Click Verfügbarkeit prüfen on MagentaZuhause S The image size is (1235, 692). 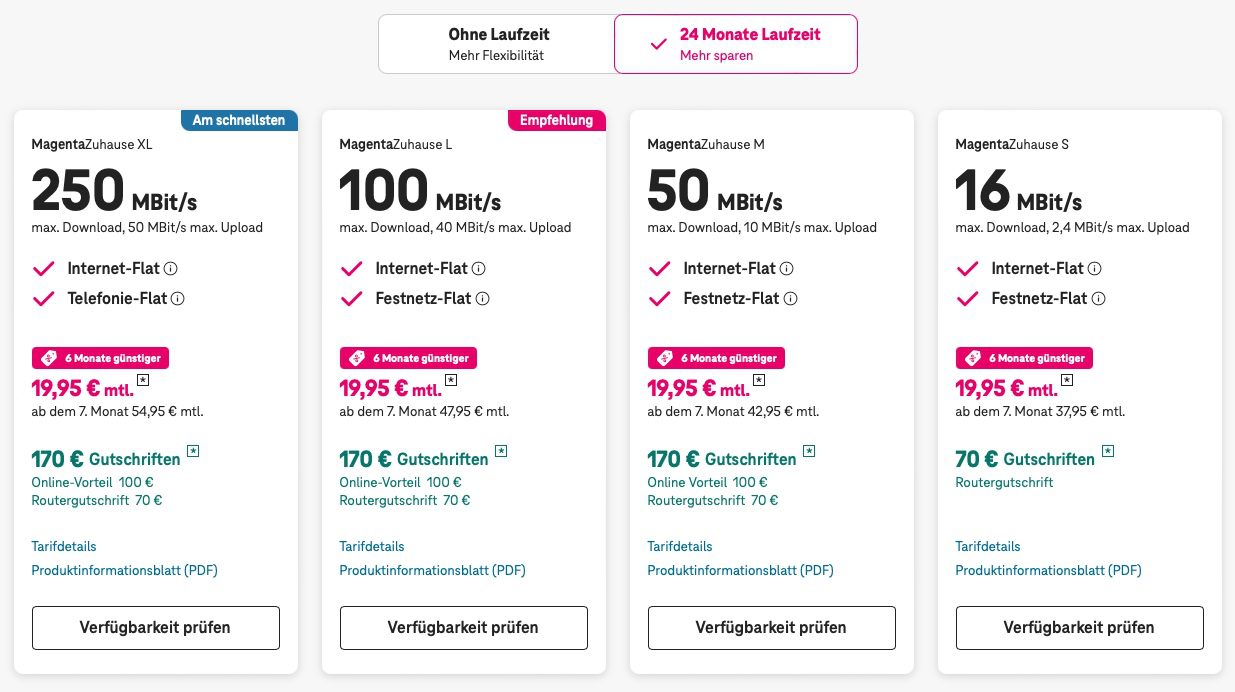1079,628
